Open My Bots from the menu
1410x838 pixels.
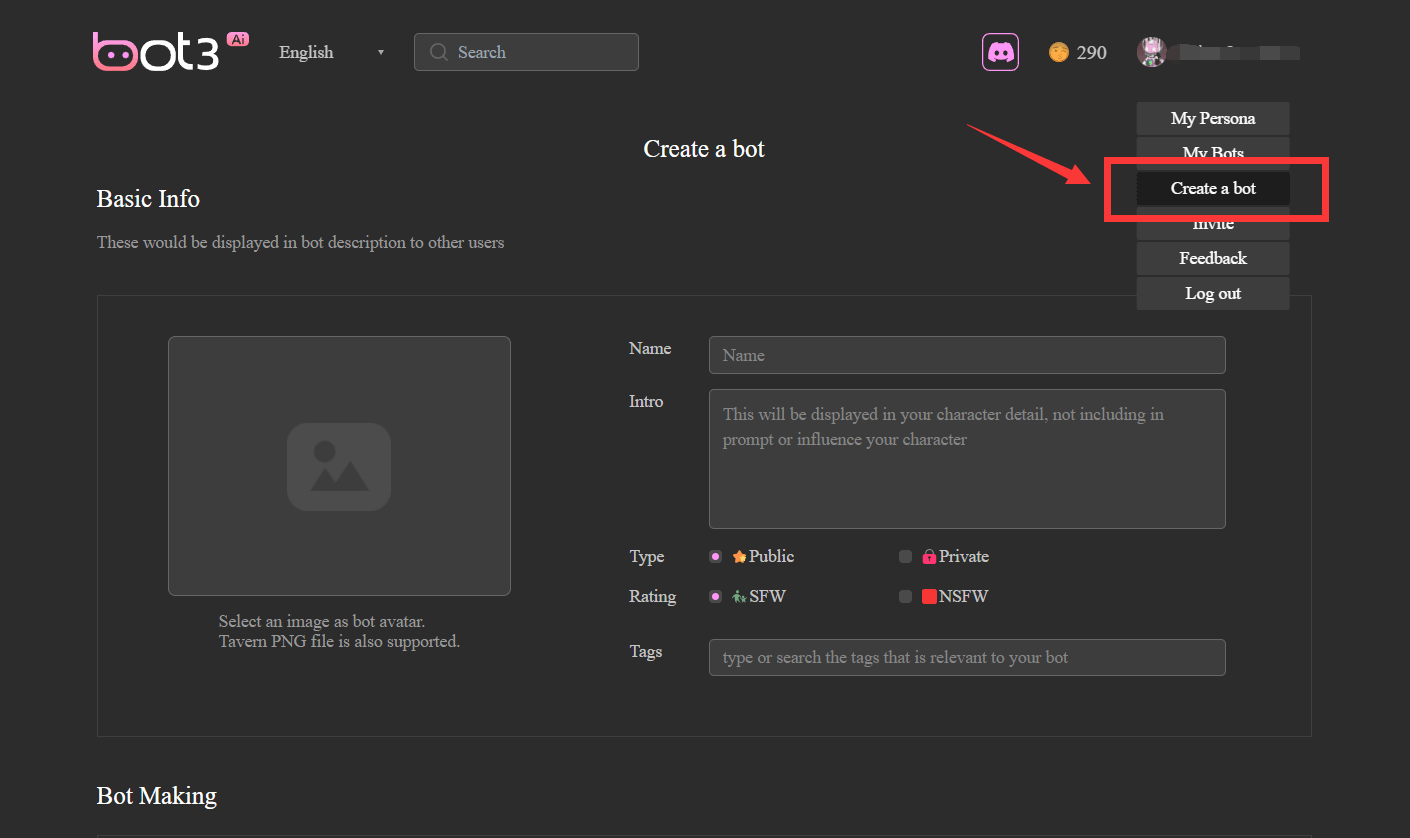(x=1212, y=153)
